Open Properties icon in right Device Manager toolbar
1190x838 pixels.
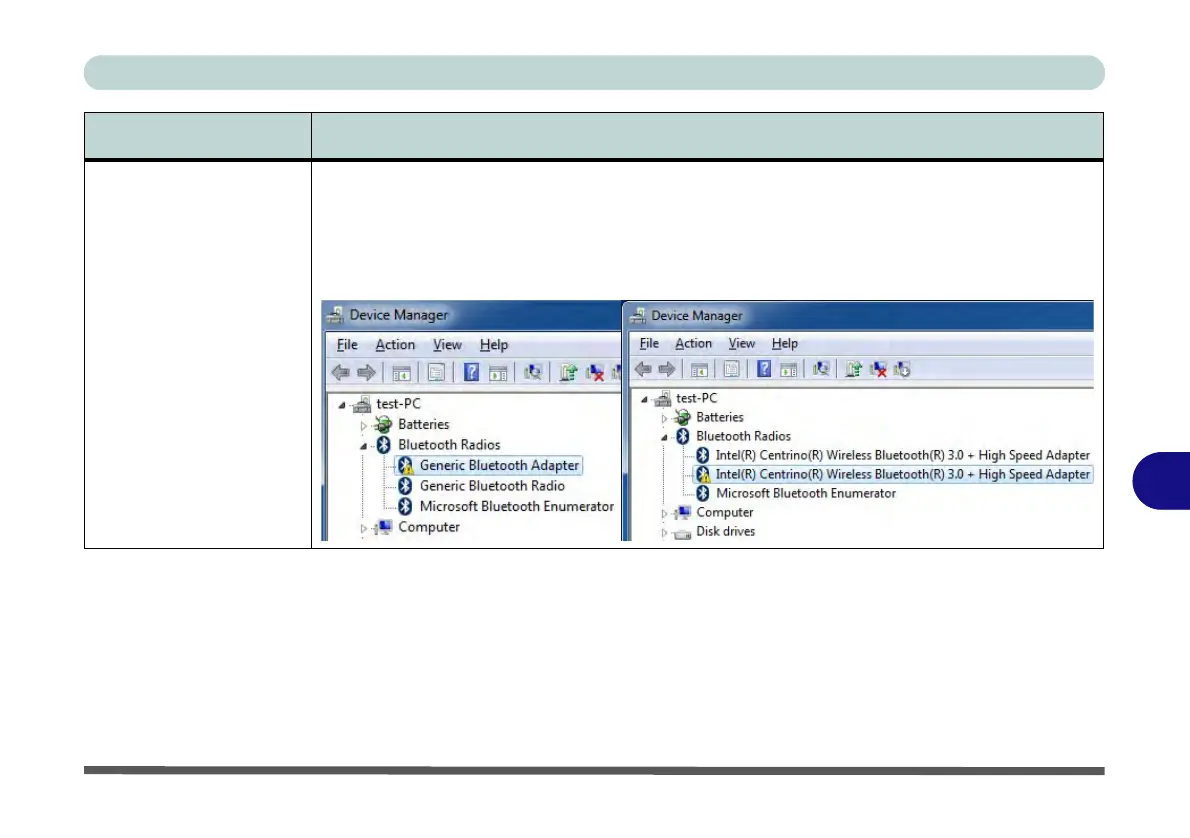(x=731, y=369)
